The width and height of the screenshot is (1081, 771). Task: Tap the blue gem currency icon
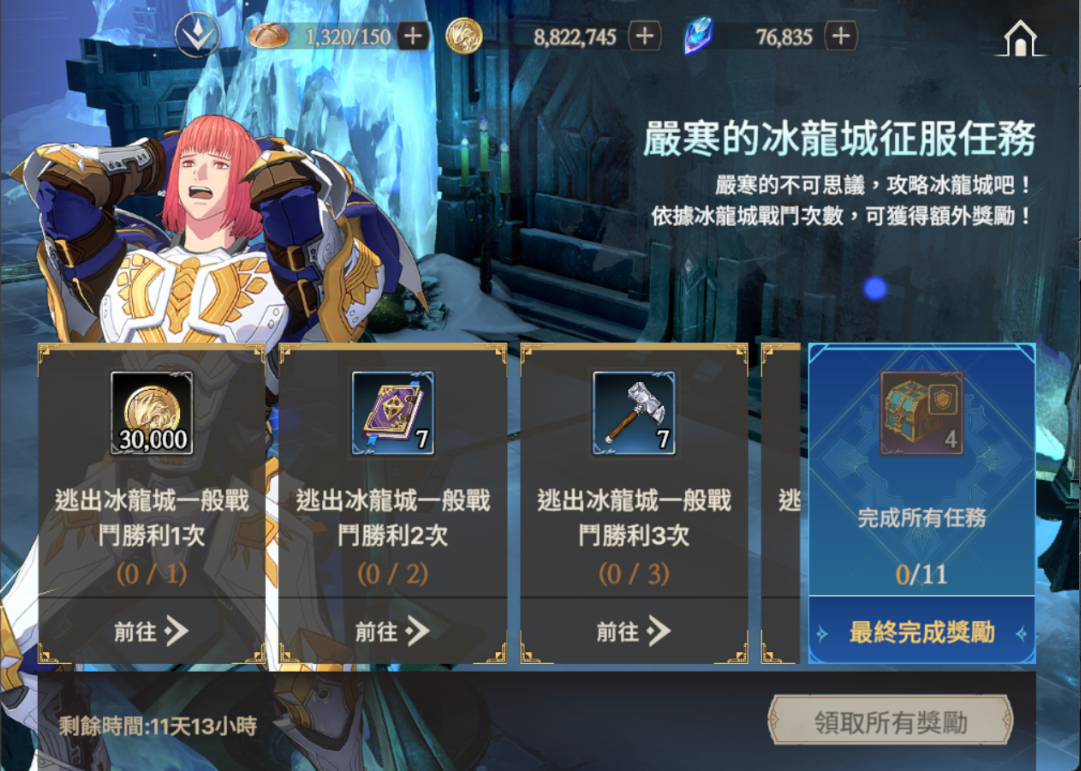coord(698,36)
